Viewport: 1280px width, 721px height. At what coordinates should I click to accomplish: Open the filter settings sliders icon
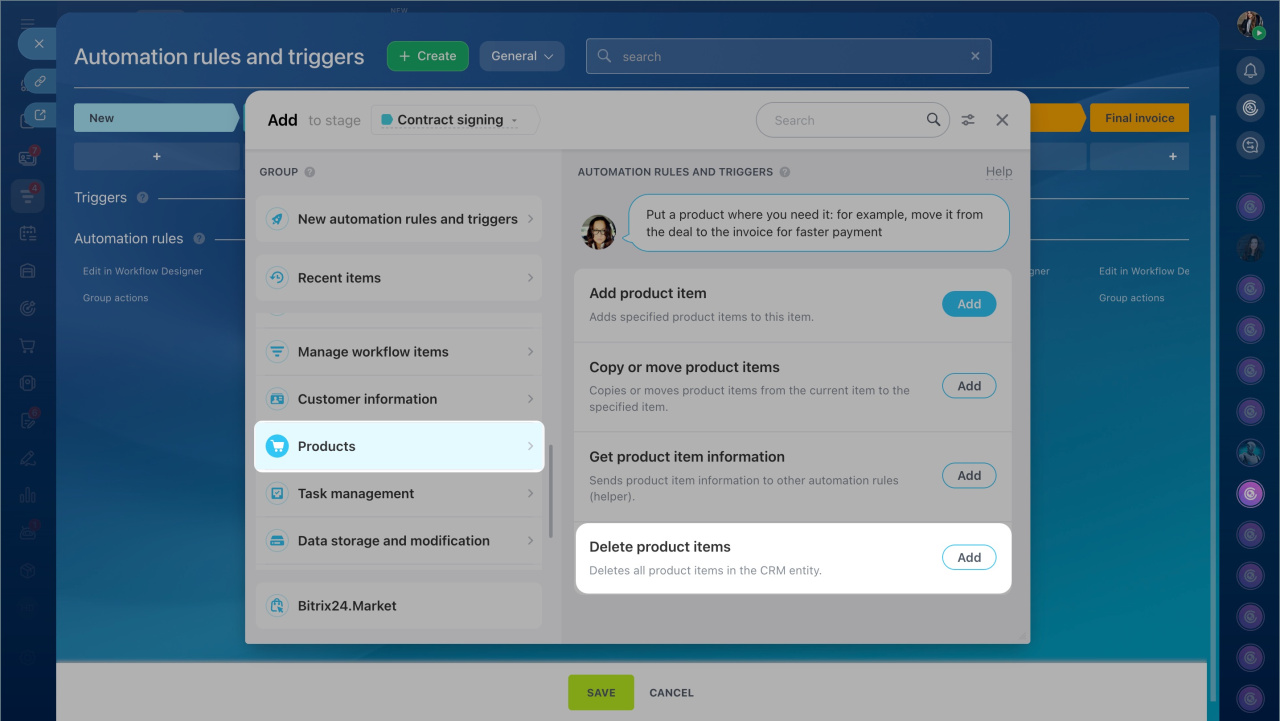[x=968, y=120]
